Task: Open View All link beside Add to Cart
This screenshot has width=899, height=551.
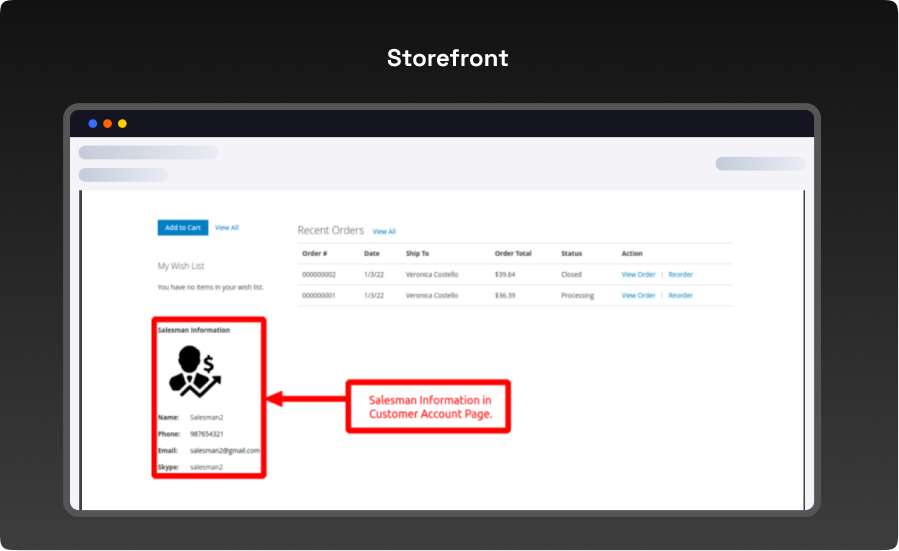Action: pos(227,228)
